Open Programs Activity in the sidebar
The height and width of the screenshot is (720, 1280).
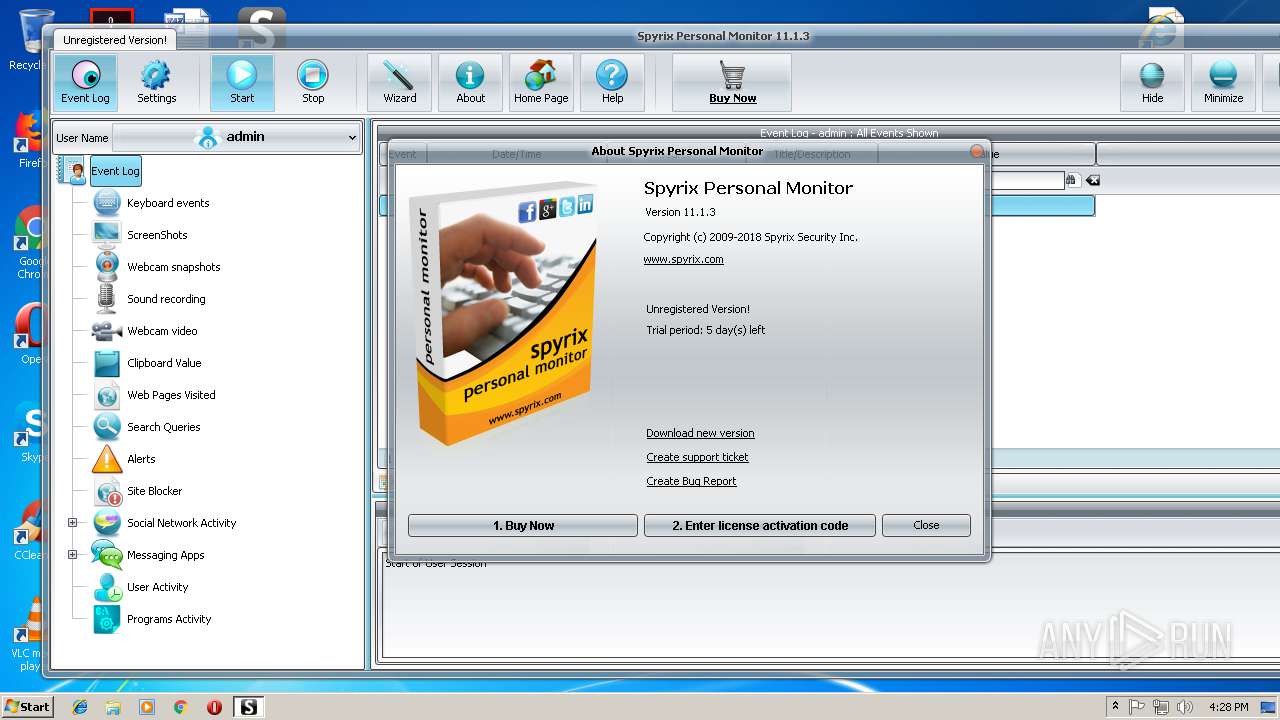169,619
